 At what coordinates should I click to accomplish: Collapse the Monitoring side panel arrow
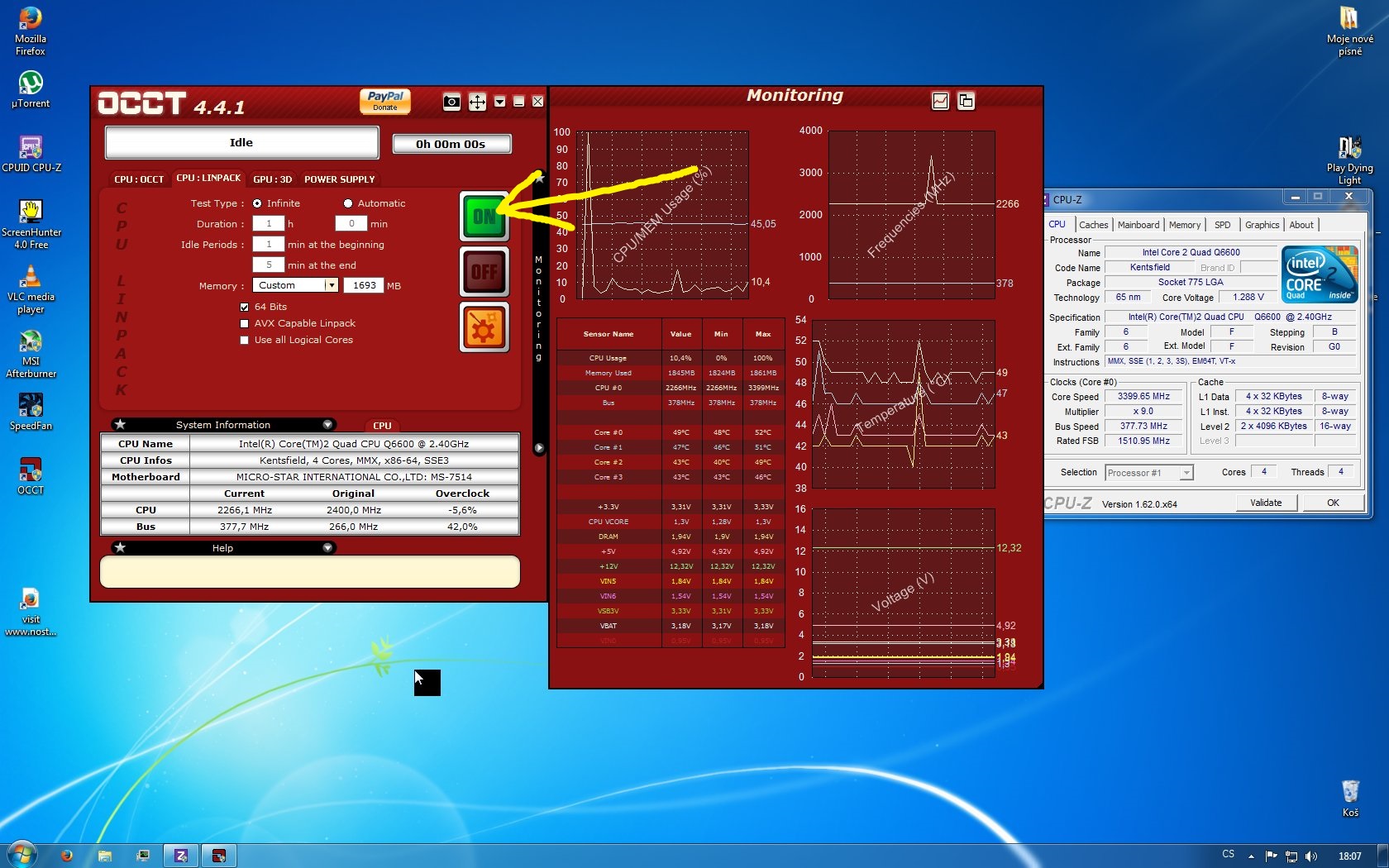(x=539, y=448)
